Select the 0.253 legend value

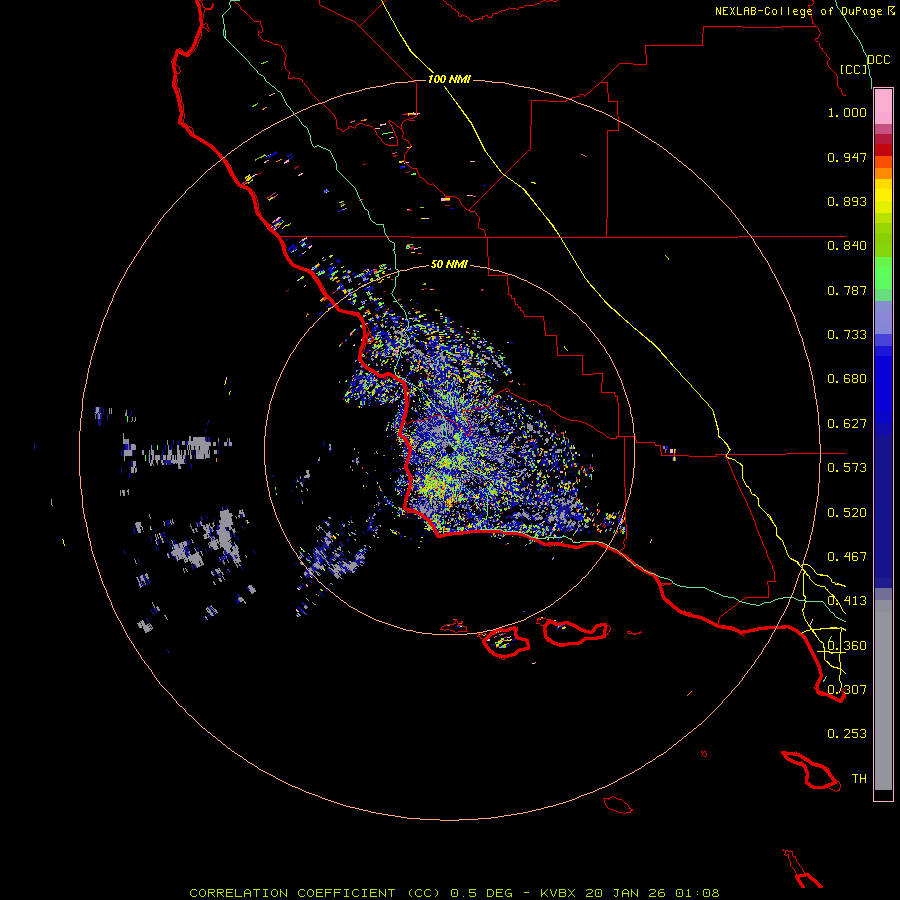[847, 734]
